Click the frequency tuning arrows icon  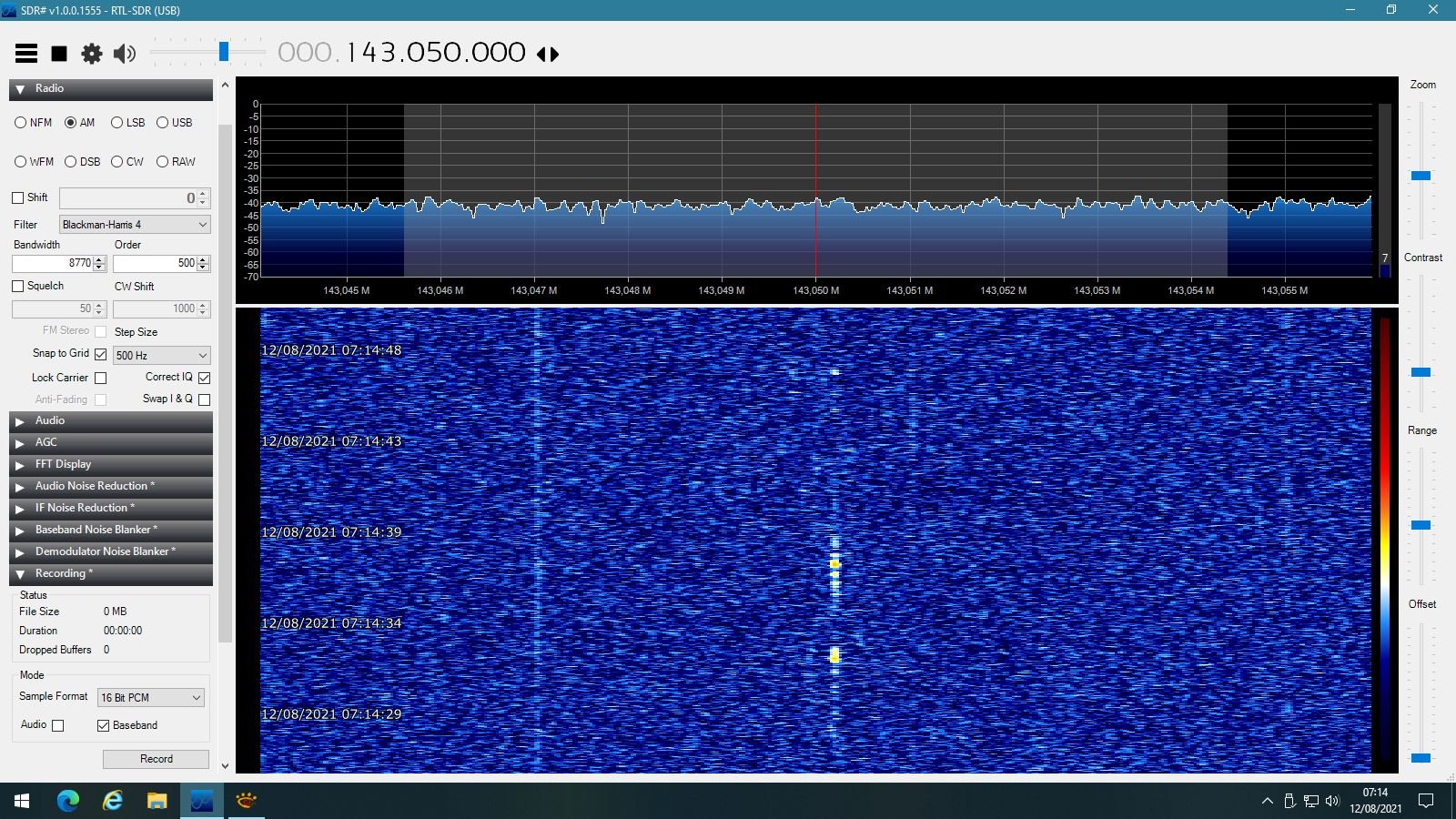[548, 55]
